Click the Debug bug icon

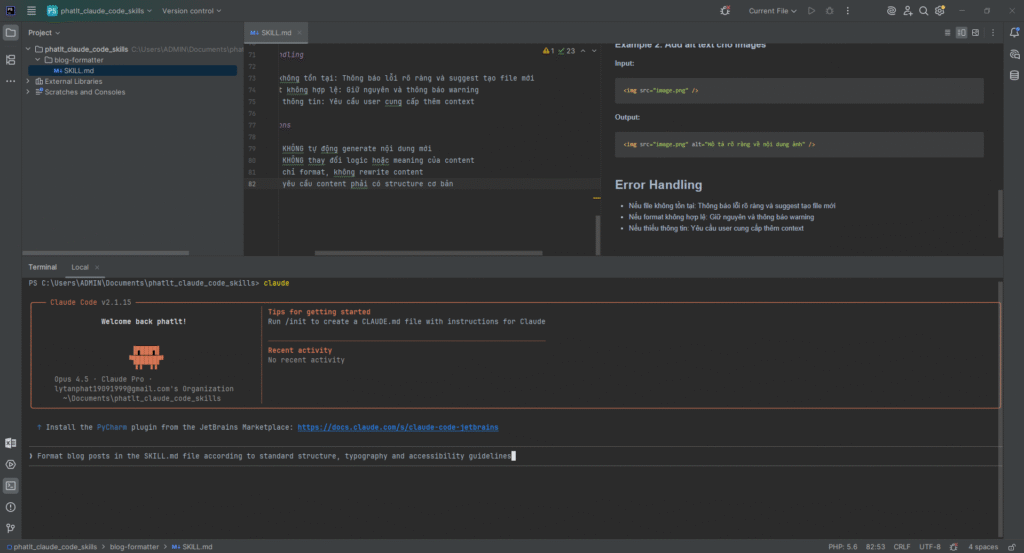[828, 11]
